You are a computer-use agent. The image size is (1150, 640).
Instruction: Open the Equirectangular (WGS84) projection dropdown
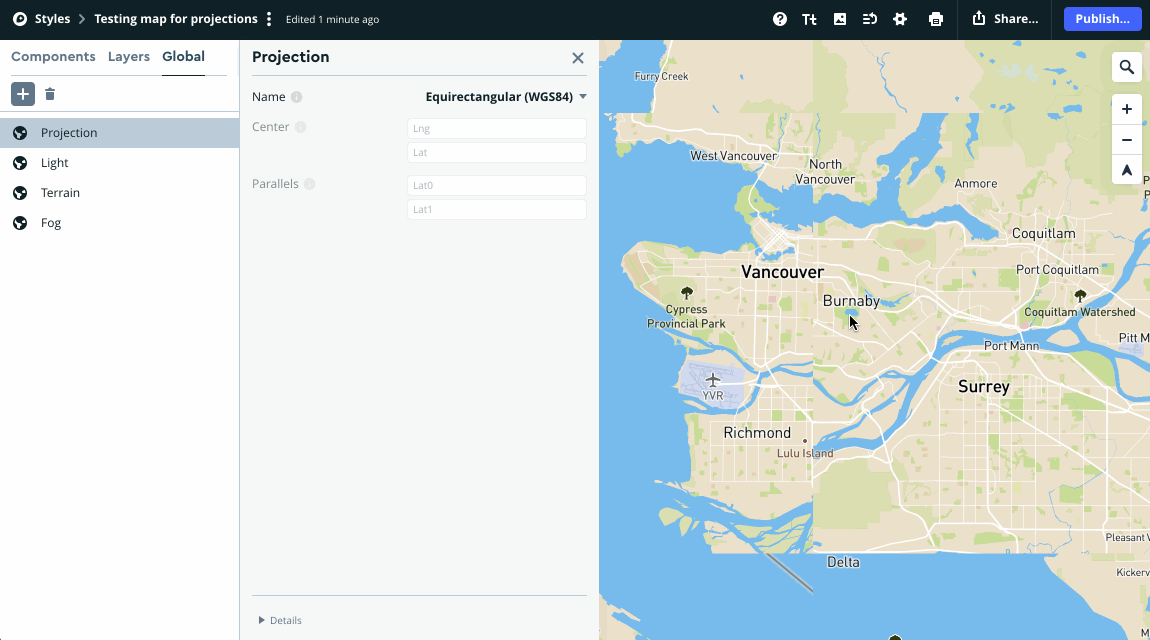coord(505,96)
